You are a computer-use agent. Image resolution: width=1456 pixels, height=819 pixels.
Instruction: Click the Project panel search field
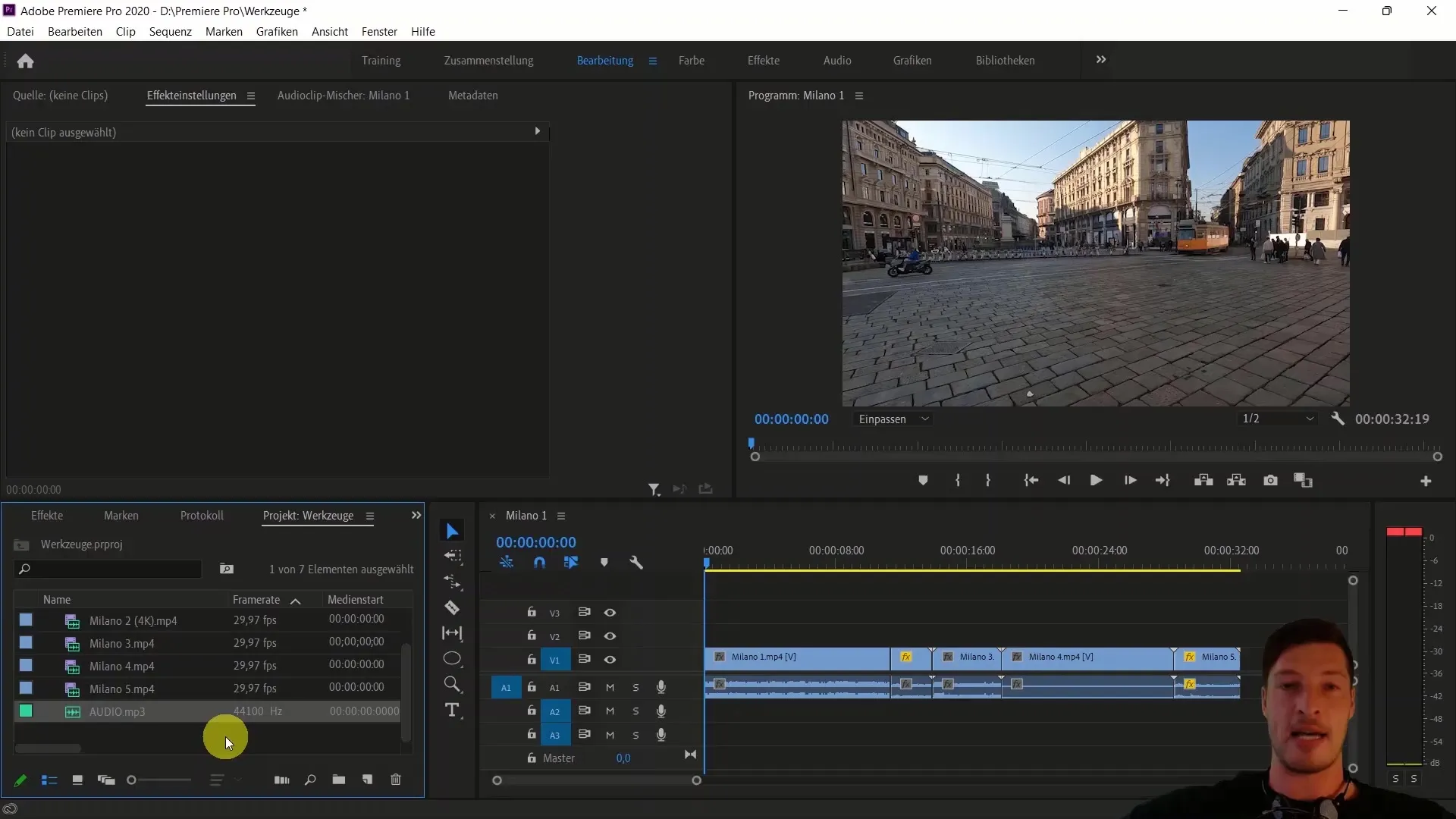point(108,569)
